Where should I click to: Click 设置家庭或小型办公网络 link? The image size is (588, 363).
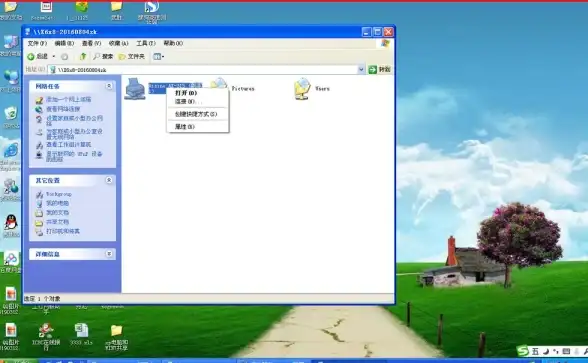pos(74,120)
